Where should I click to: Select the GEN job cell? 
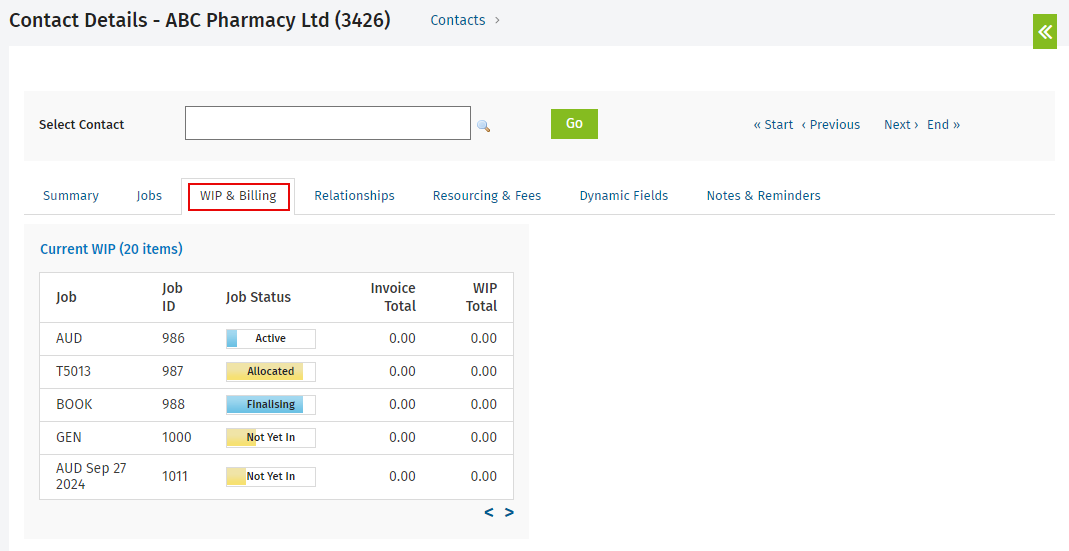[x=68, y=437]
